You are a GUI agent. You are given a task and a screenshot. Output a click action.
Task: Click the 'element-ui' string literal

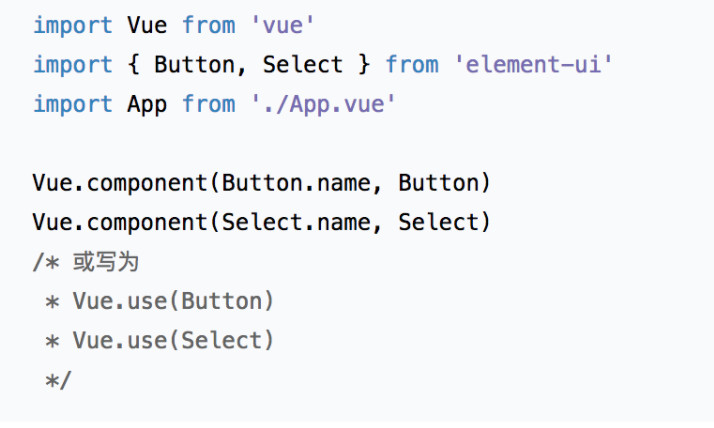click(533, 64)
